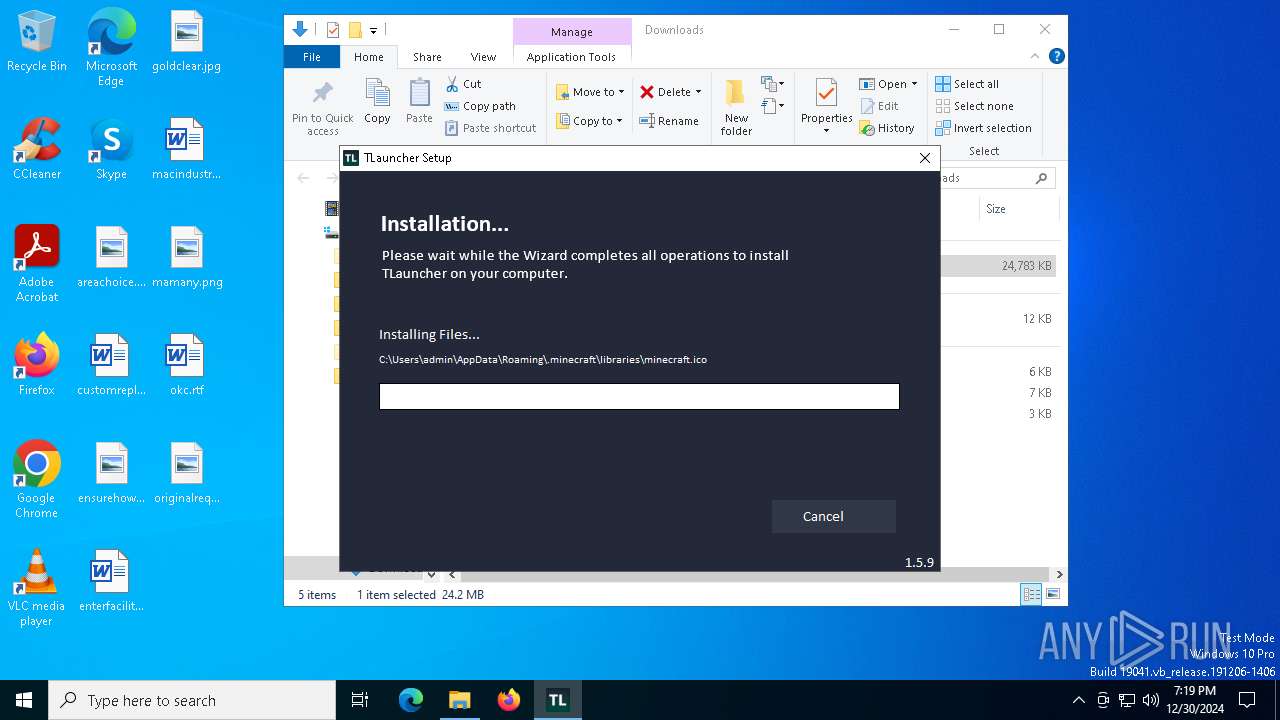This screenshot has height=720, width=1280.
Task: Open Microsoft Edge desktop shortcut
Action: [111, 48]
